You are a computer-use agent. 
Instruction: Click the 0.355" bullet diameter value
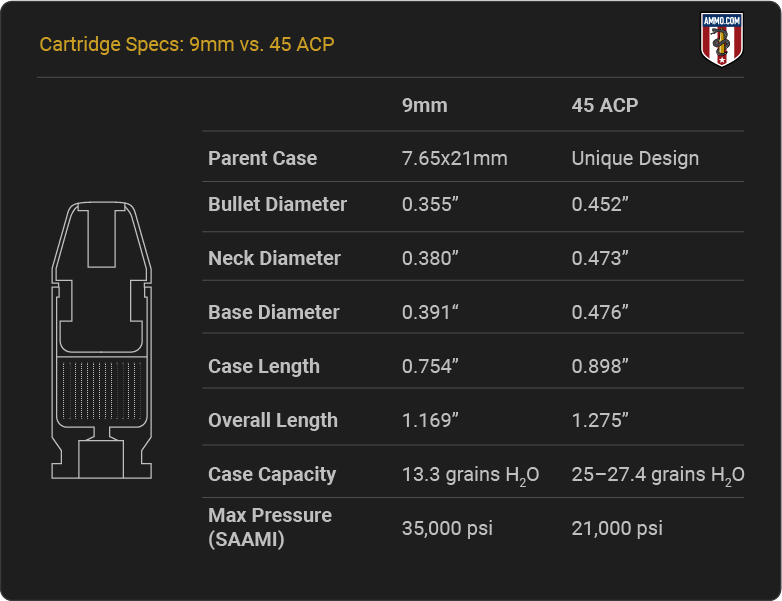[x=430, y=204]
